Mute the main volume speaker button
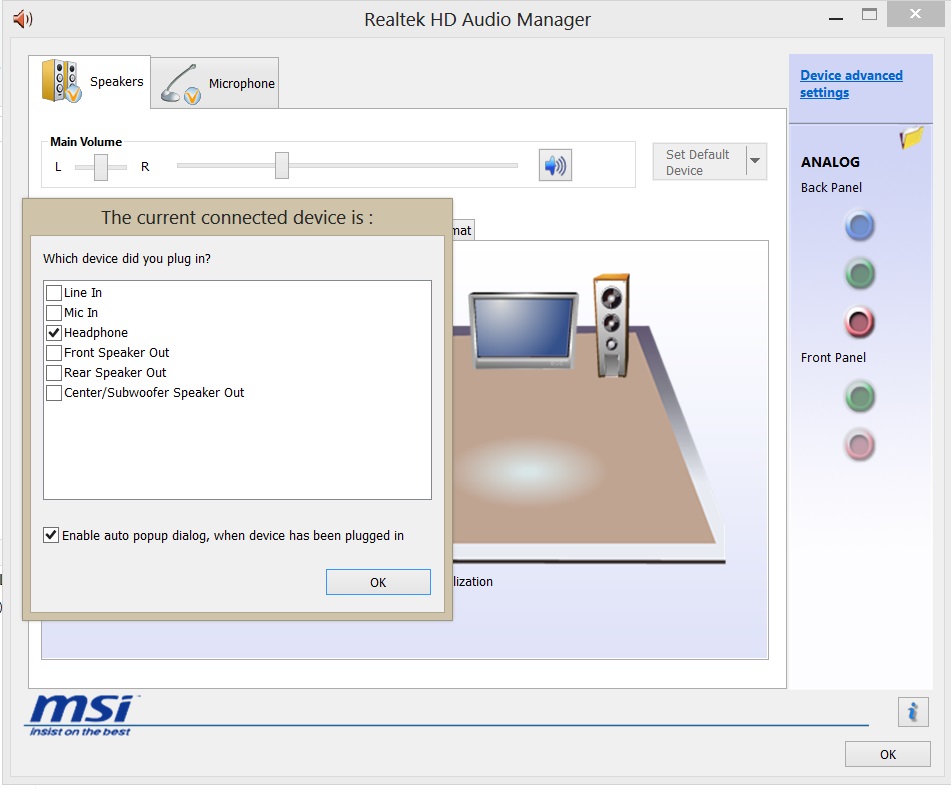 tap(555, 165)
